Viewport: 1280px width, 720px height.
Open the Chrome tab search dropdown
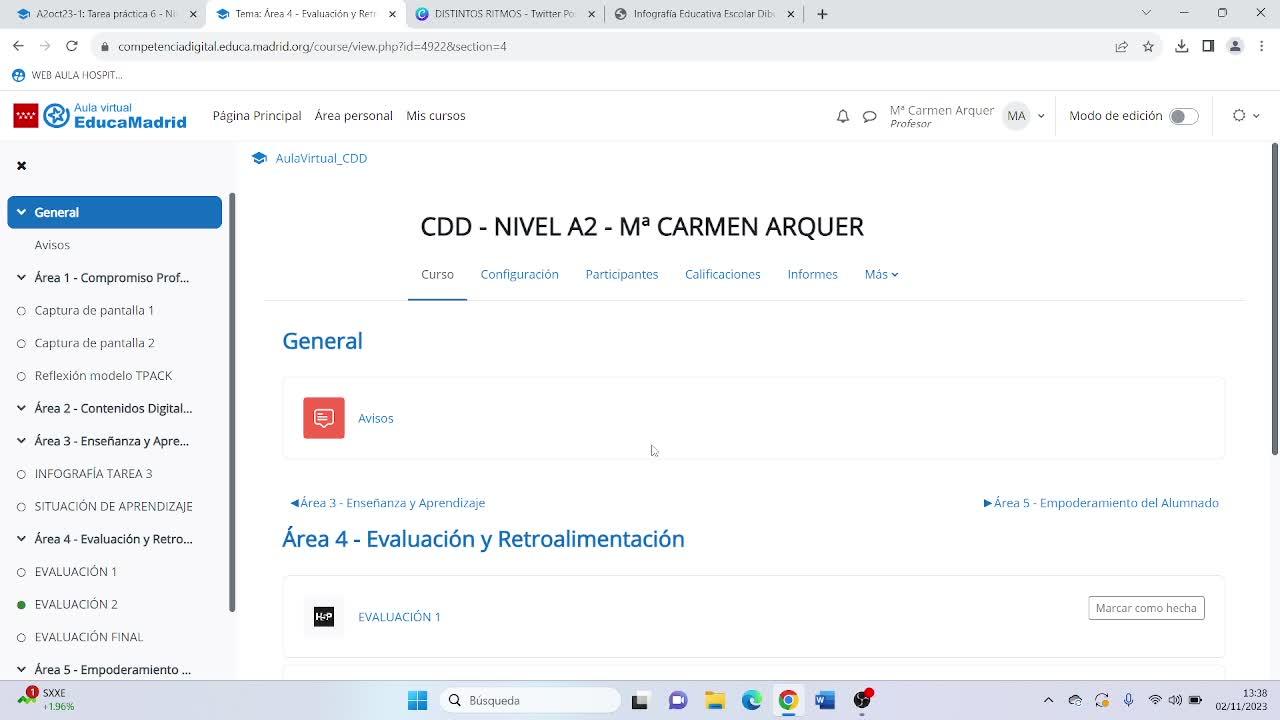[1146, 14]
